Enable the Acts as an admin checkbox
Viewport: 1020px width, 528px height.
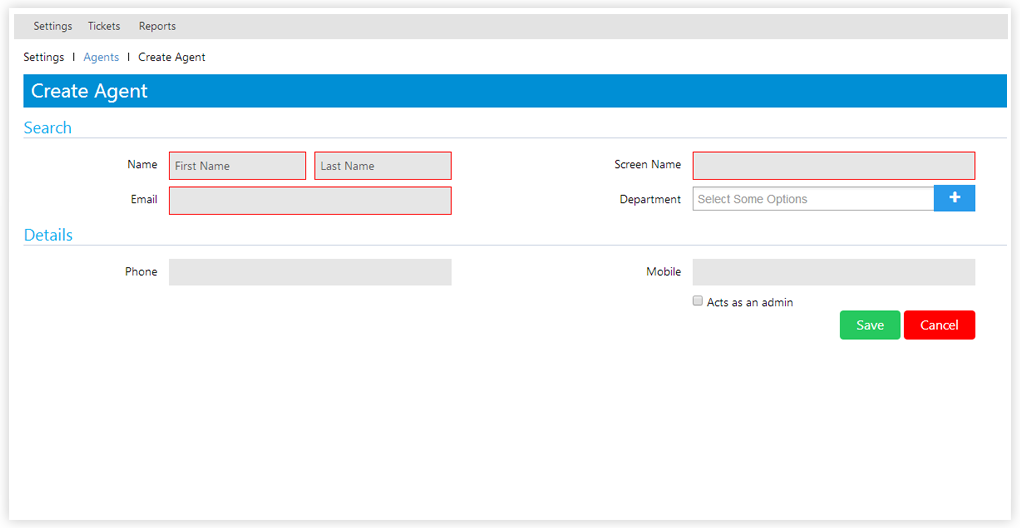tap(698, 301)
